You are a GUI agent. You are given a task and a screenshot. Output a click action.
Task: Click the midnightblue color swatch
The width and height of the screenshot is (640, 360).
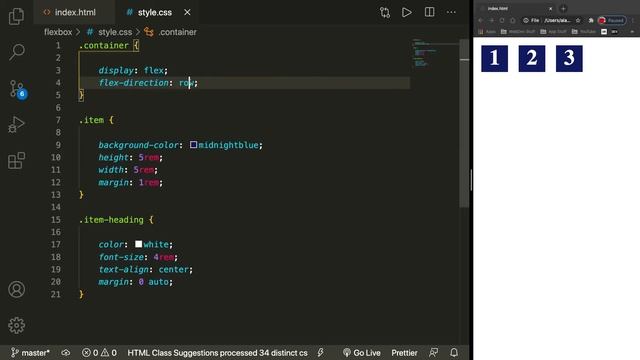point(193,145)
